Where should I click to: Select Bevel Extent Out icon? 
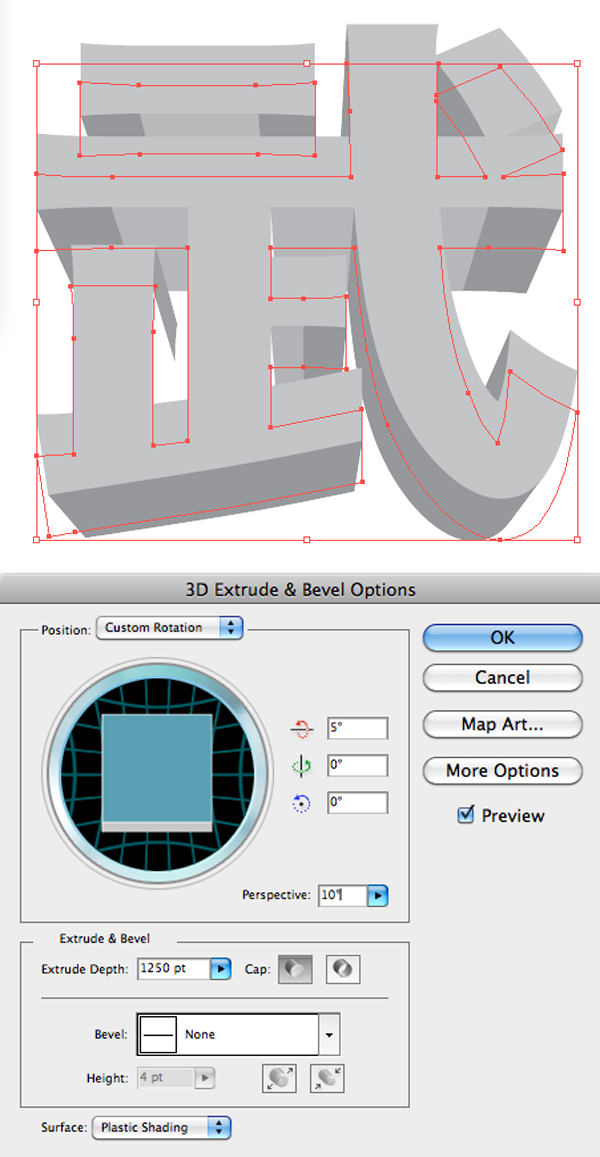[280, 1078]
